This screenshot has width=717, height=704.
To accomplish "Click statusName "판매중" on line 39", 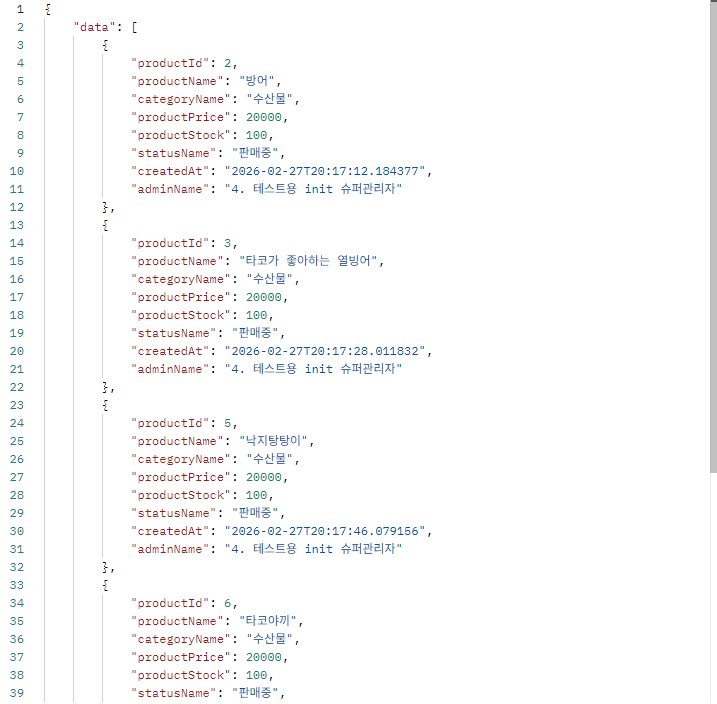I will click(x=255, y=693).
